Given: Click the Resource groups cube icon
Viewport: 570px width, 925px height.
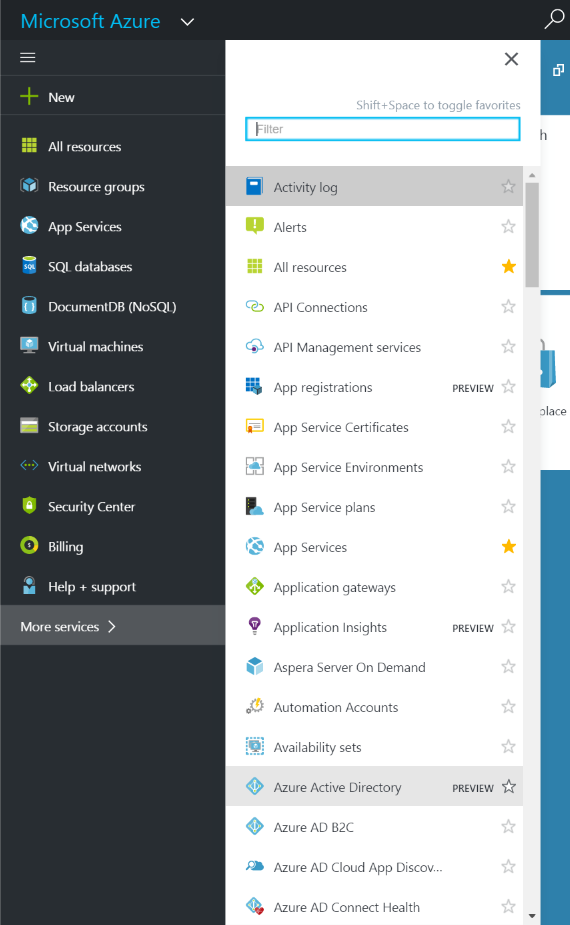Looking at the screenshot, I should point(29,185).
